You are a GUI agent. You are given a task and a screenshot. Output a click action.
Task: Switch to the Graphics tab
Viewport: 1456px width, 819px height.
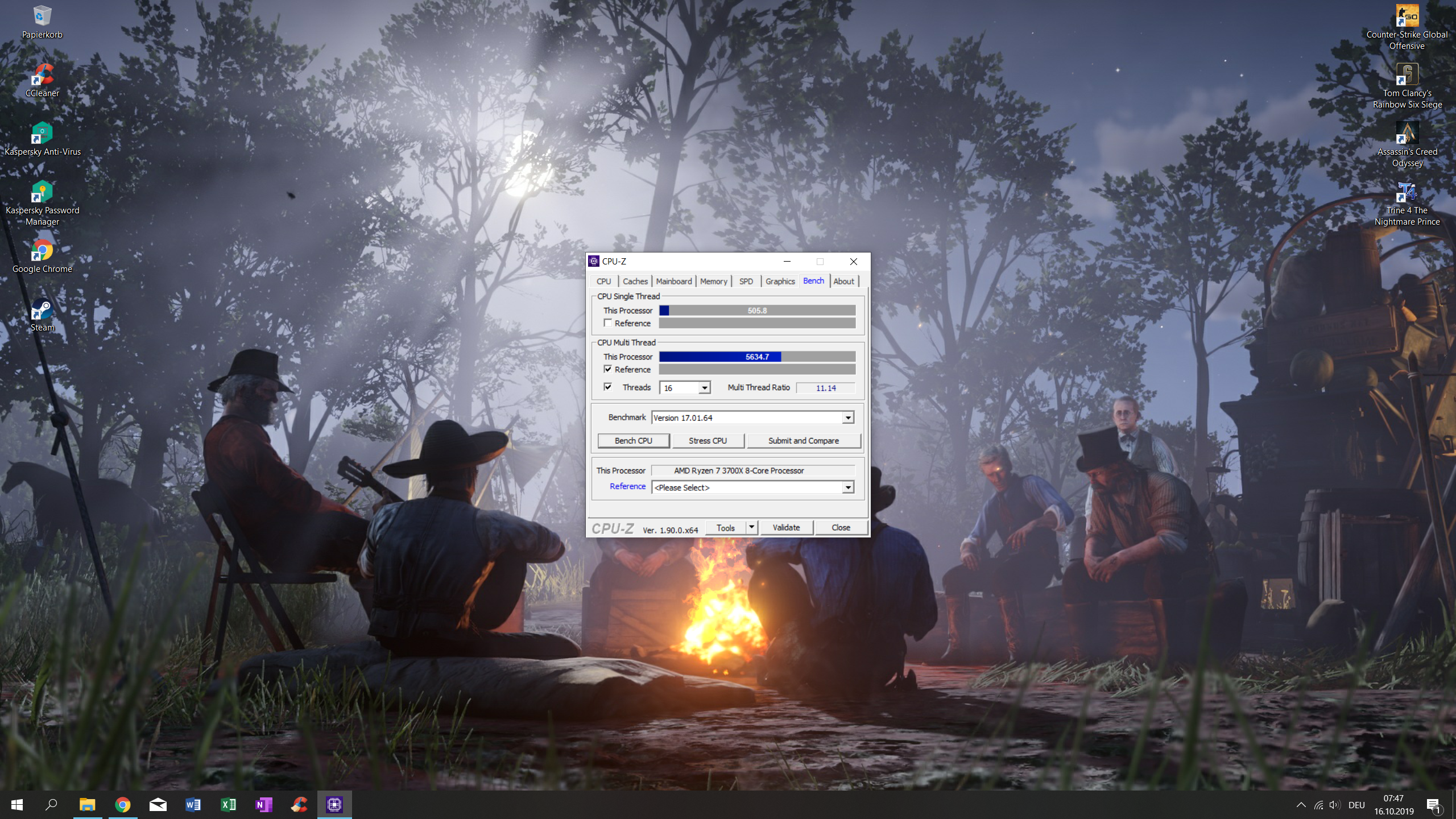[780, 282]
